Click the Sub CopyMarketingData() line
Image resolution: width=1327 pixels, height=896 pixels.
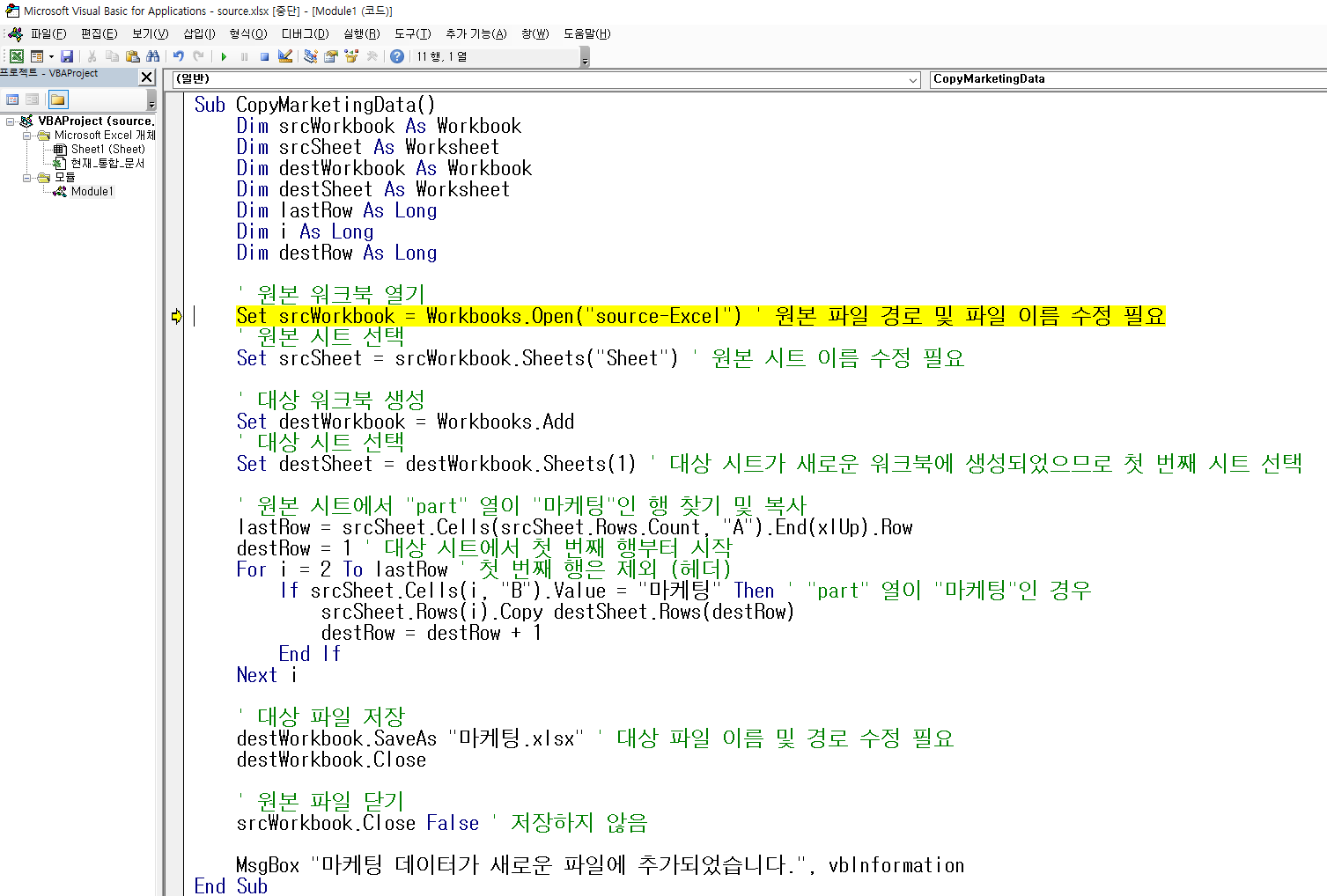314,105
